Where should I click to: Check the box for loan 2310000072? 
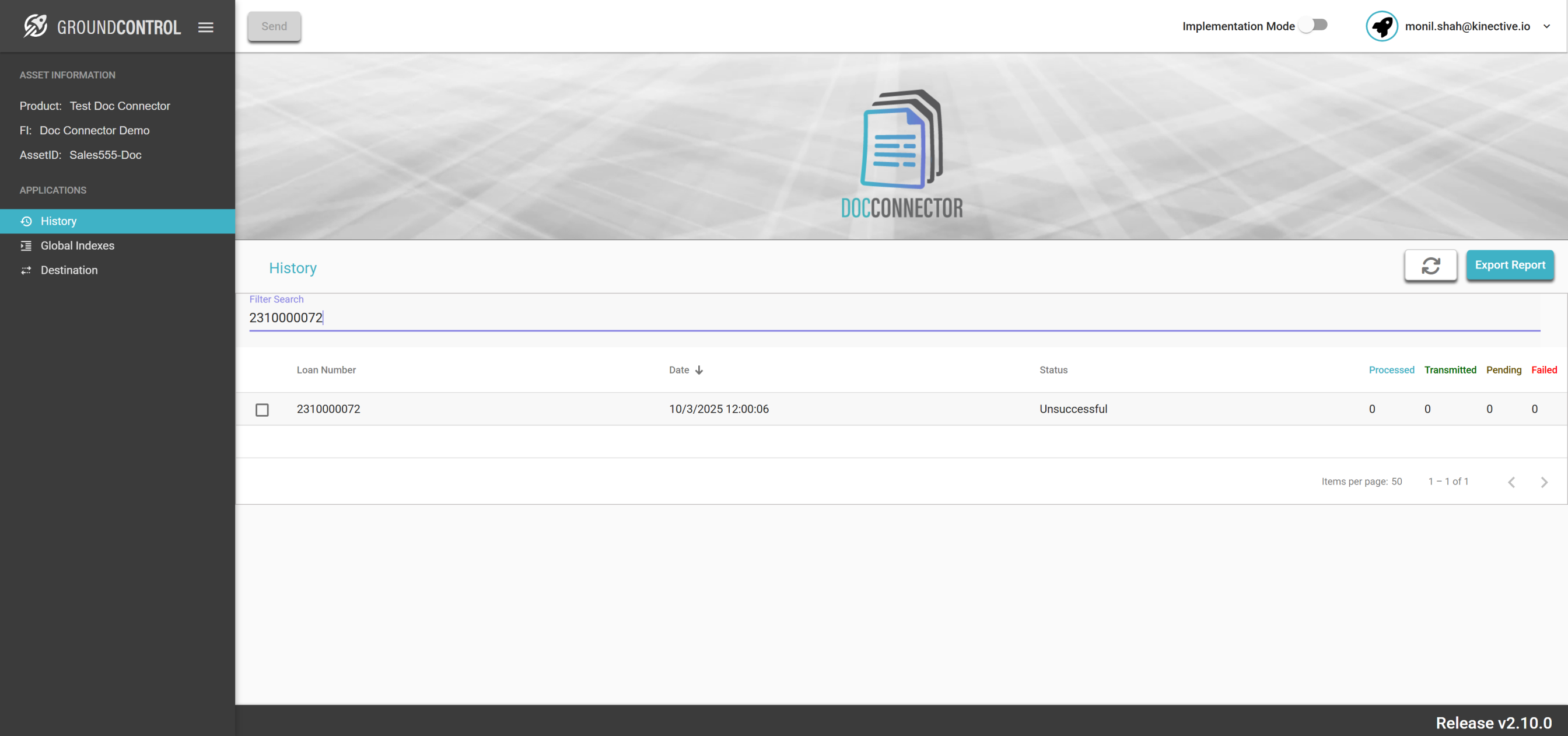(262, 409)
